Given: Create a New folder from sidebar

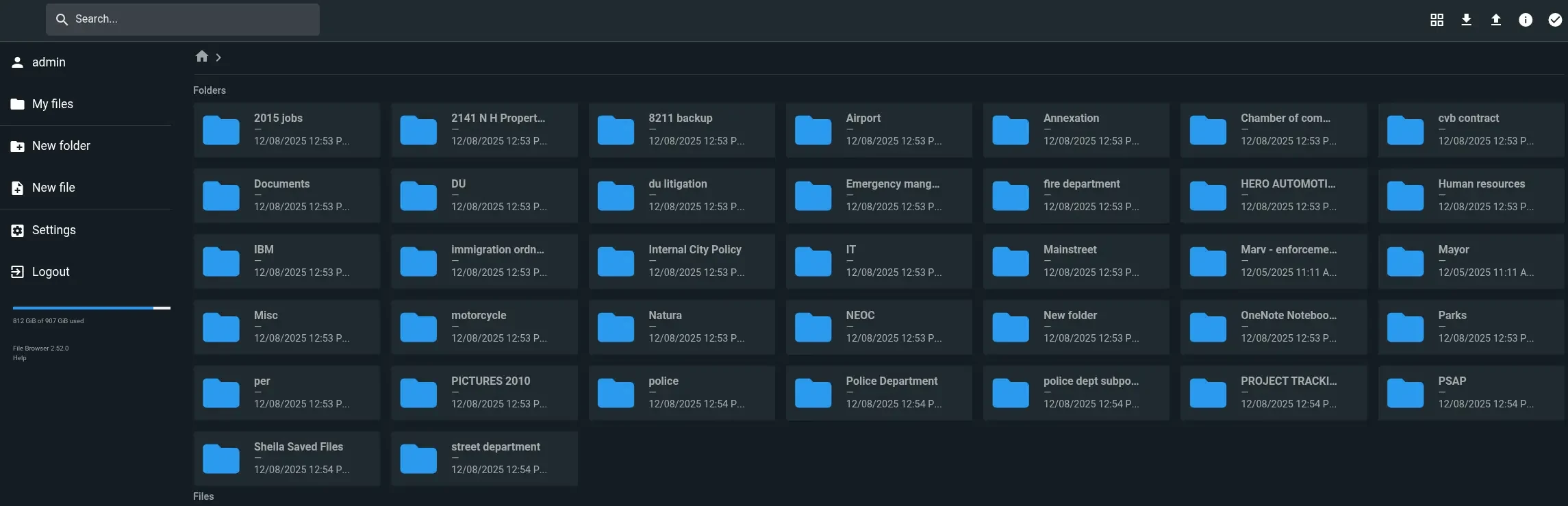Looking at the screenshot, I should (x=60, y=146).
